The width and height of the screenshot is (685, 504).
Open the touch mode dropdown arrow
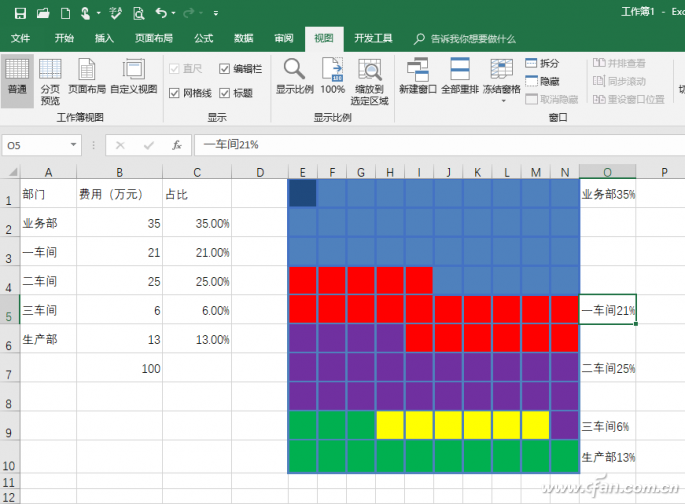click(98, 14)
